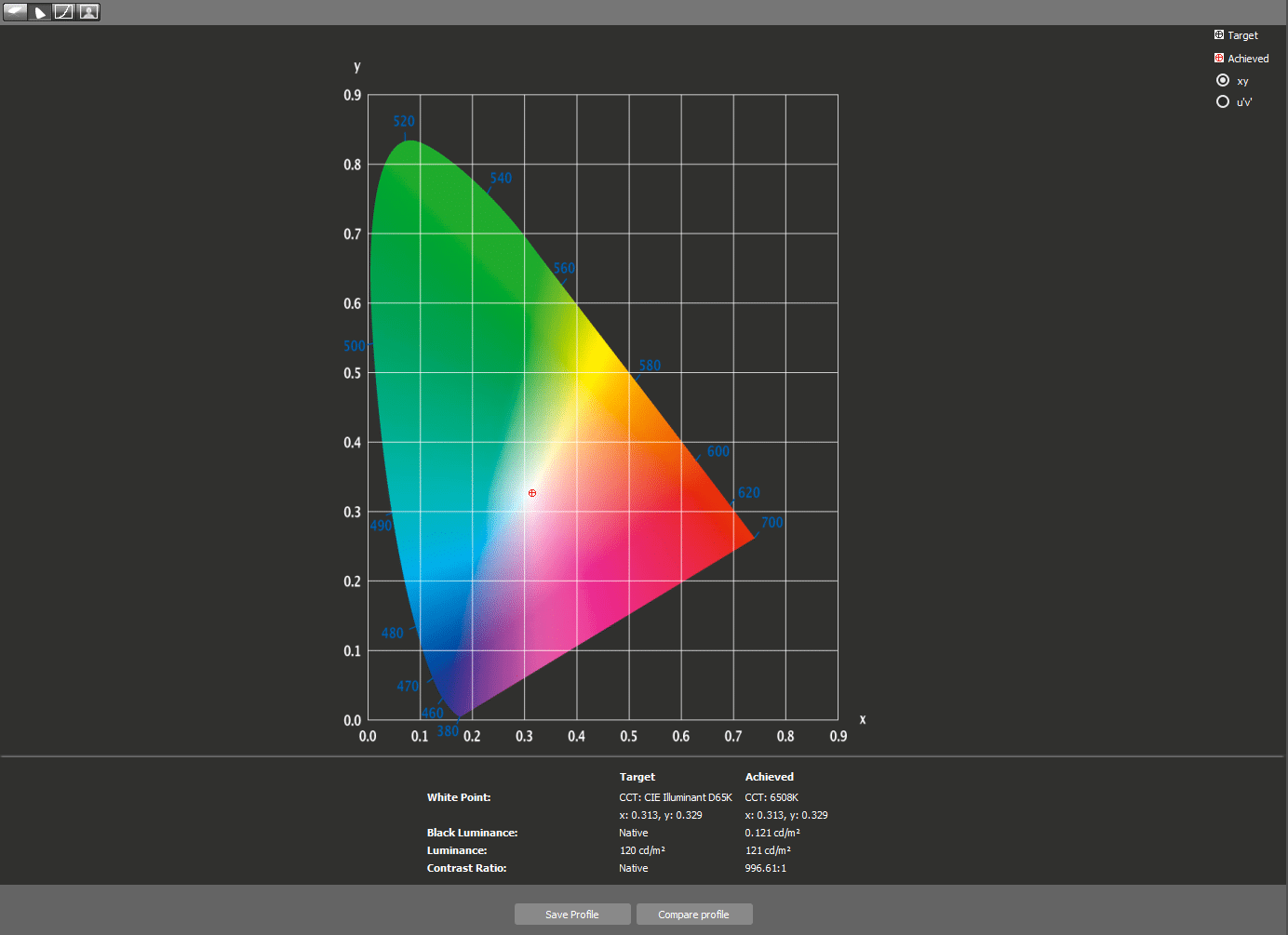Click the Save Profile button
The width and height of the screenshot is (1288, 935).
click(572, 915)
